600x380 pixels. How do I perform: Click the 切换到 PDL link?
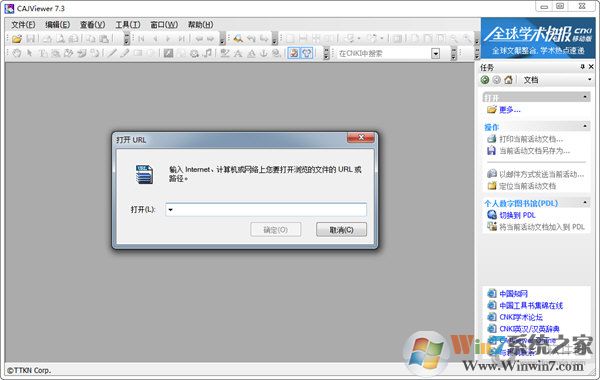517,215
